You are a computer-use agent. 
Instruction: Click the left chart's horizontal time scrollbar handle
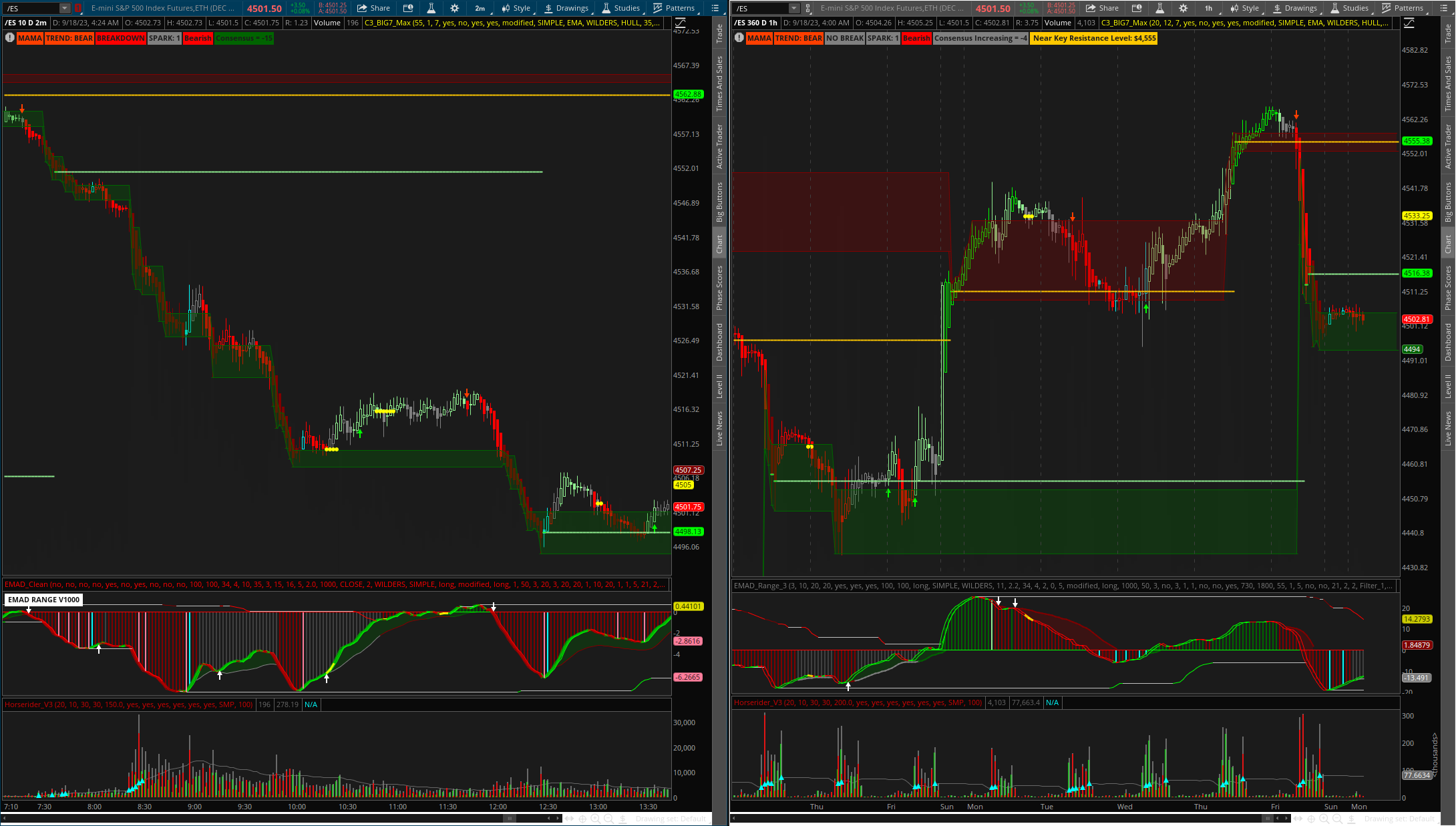[509, 818]
